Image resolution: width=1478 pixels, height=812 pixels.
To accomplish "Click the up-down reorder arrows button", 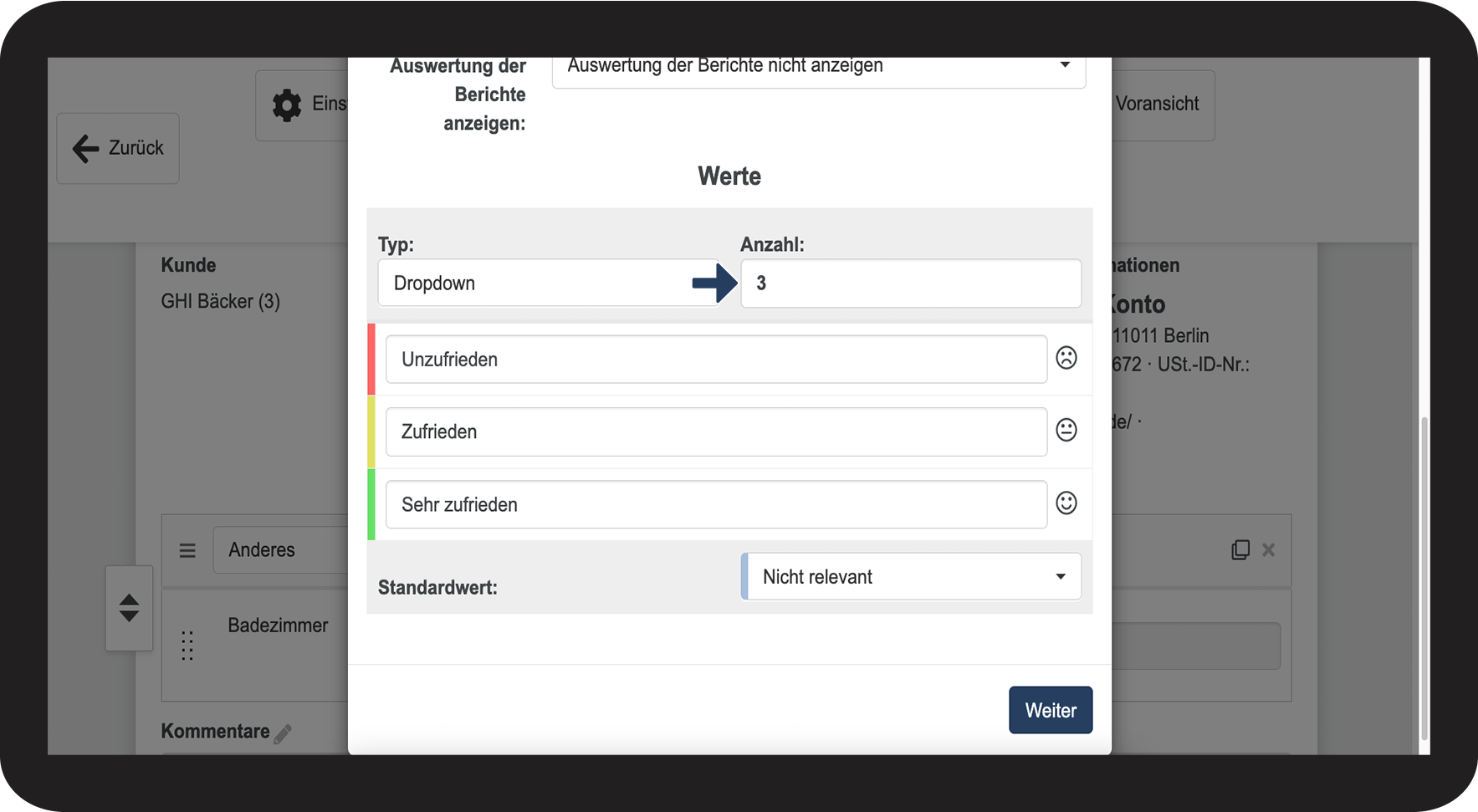I will 129,608.
